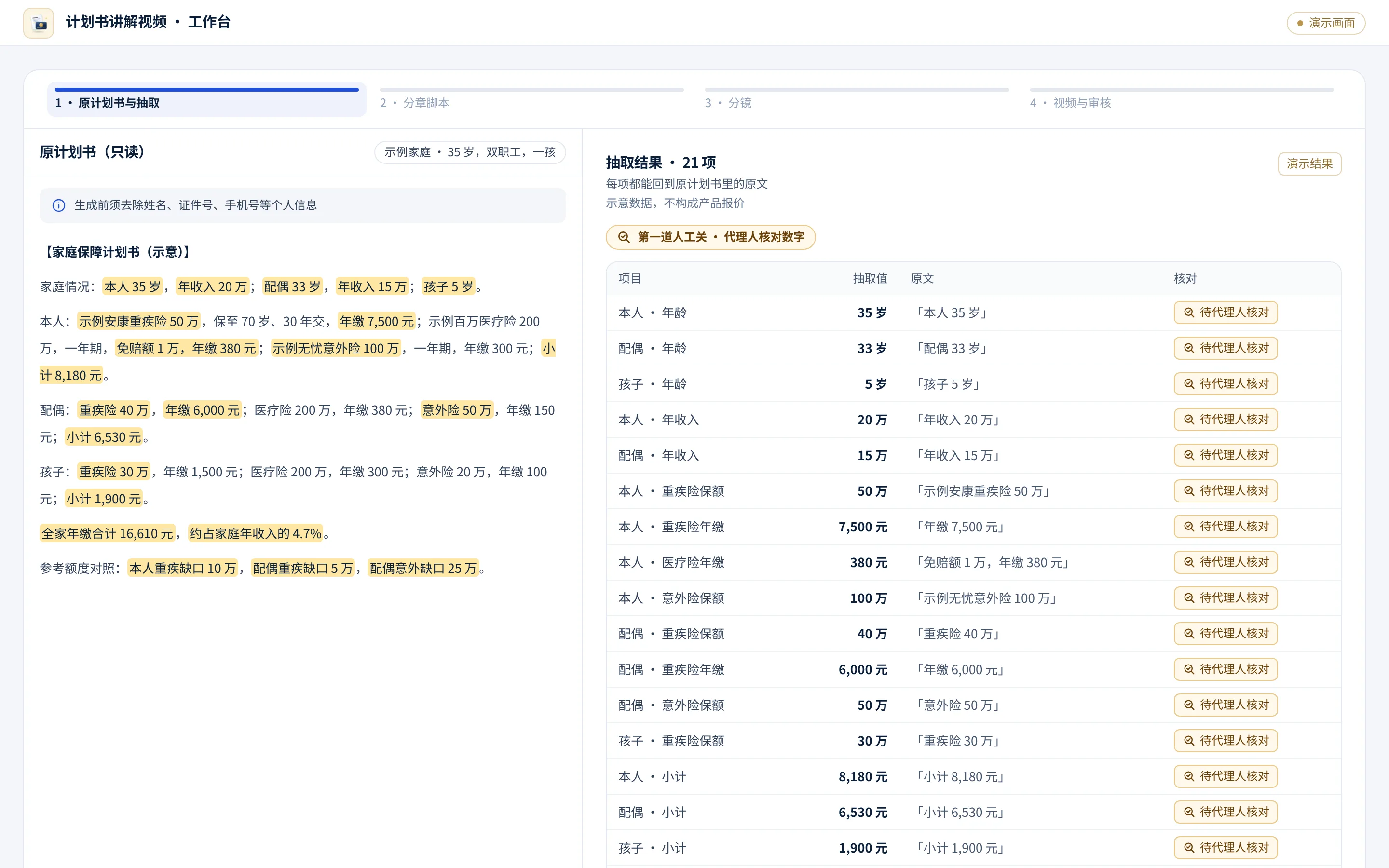Image resolution: width=1389 pixels, height=868 pixels.
Task: Click highlighted text 本人 35 岁 in plan
Action: 133,286
